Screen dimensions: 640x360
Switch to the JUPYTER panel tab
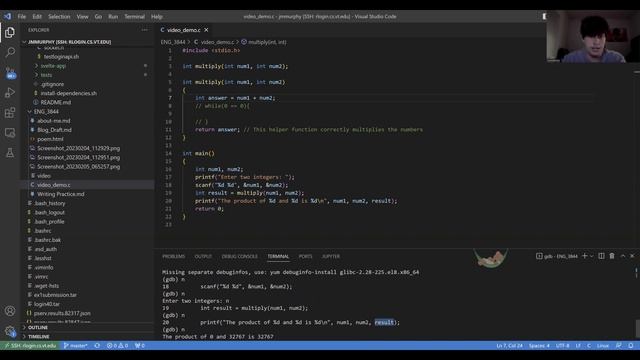[x=331, y=256]
